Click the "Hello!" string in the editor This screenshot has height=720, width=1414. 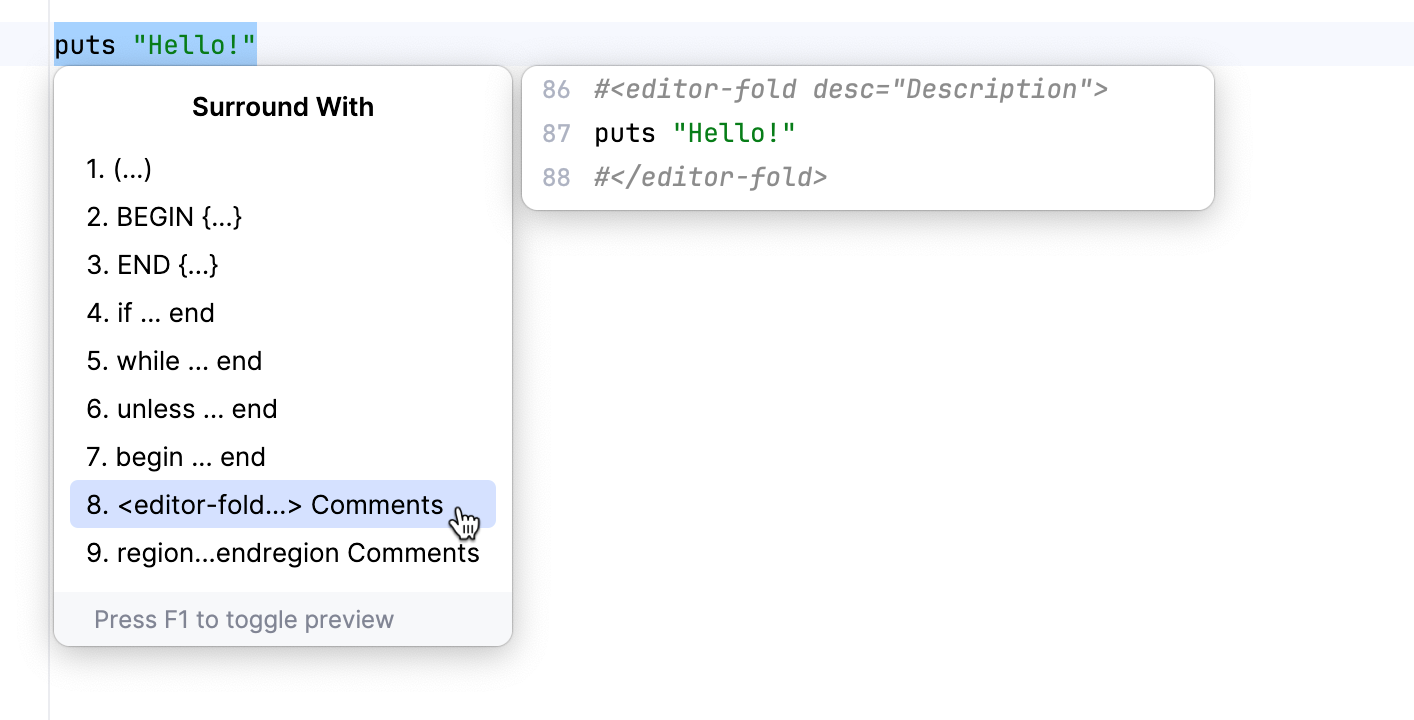[x=195, y=45]
